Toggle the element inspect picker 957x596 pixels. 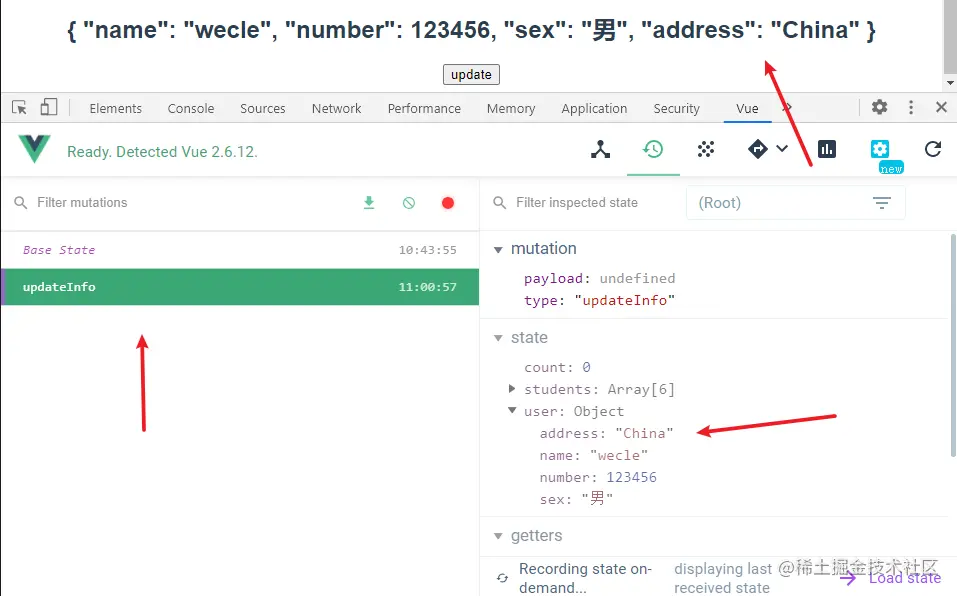click(19, 108)
